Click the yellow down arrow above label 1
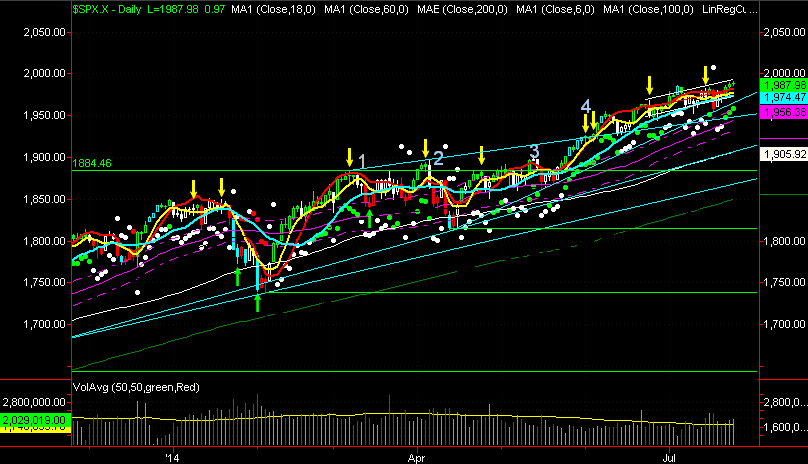Image resolution: width=808 pixels, height=464 pixels. pyautogui.click(x=350, y=157)
